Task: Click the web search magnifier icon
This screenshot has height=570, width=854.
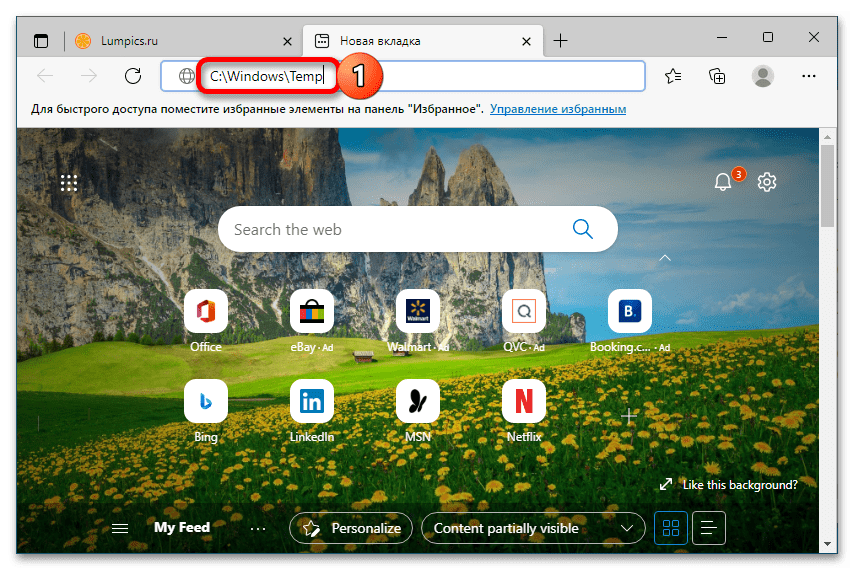Action: [583, 229]
